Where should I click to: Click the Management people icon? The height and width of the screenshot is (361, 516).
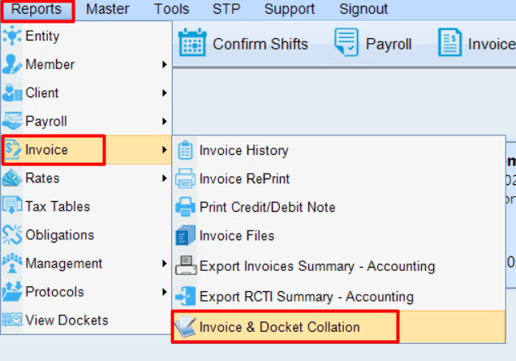pos(12,263)
